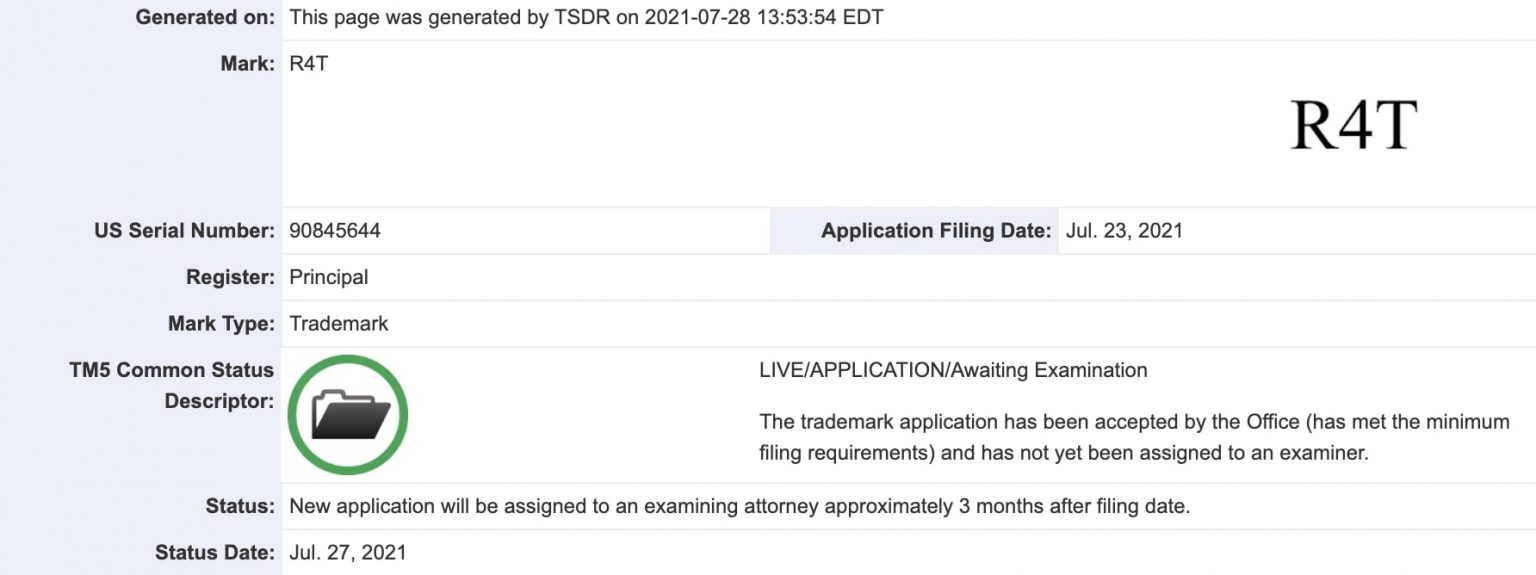Click the Generated on label
The image size is (1536, 575).
tap(205, 18)
